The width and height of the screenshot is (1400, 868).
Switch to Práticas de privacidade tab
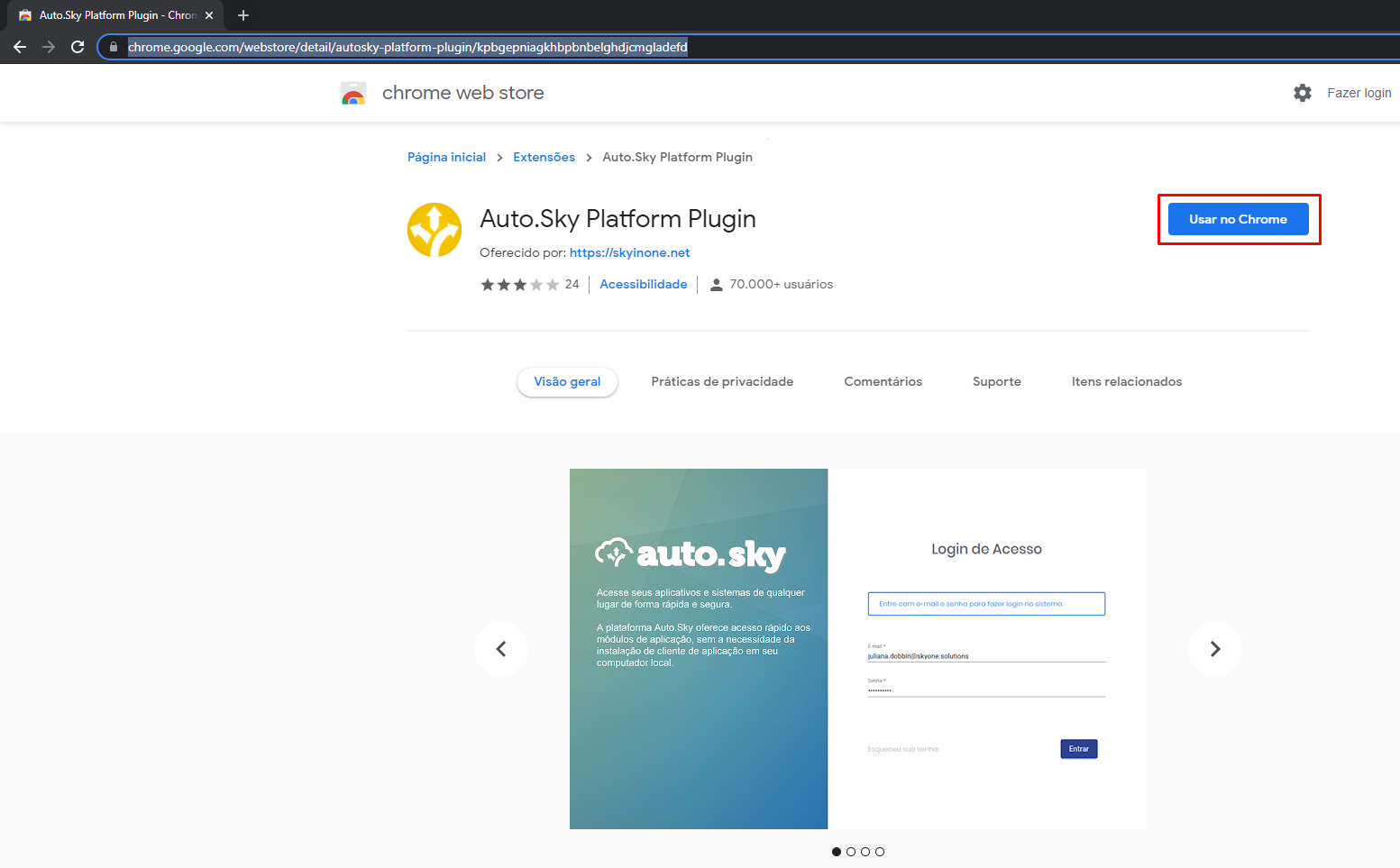coord(722,382)
